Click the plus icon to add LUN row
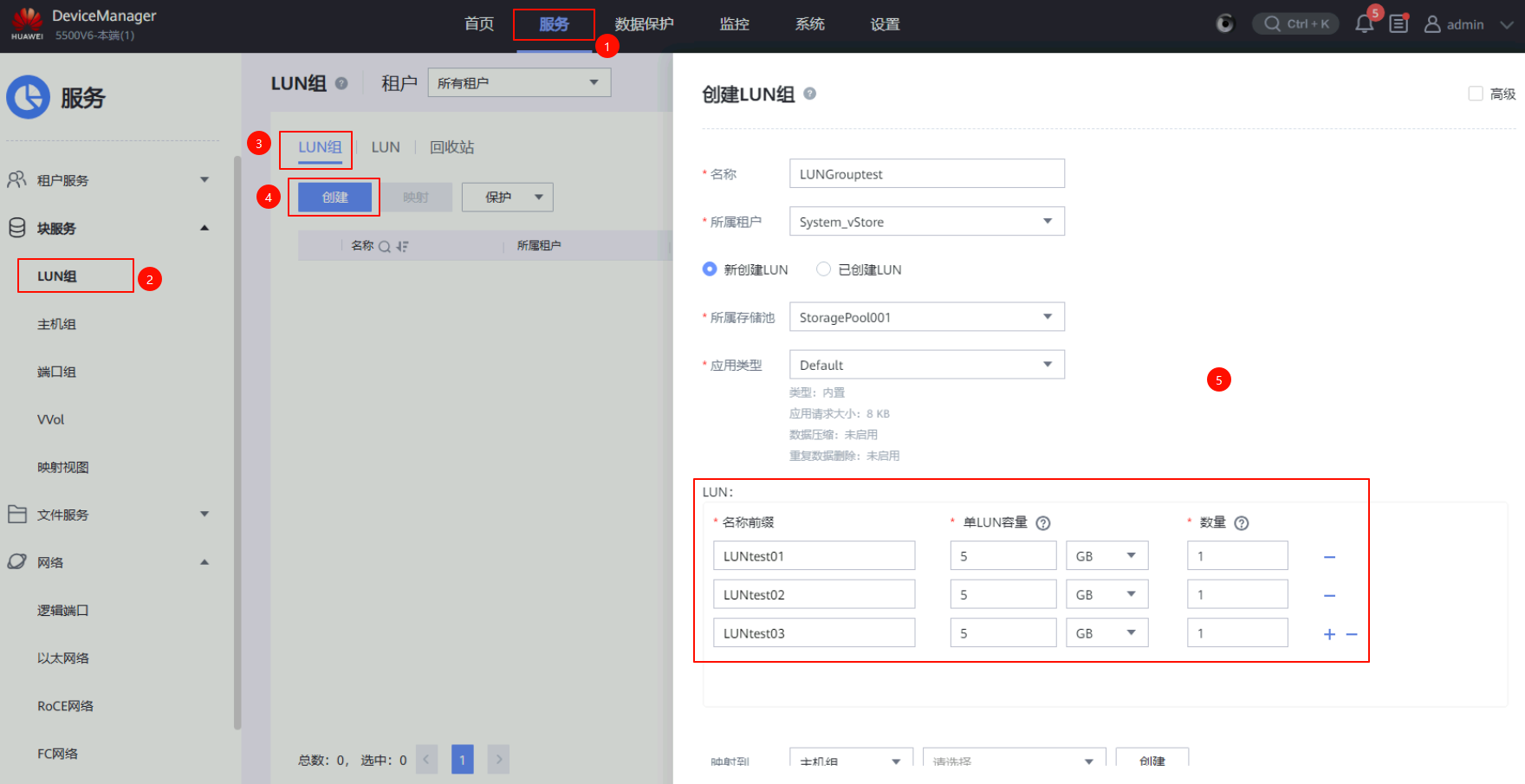1525x784 pixels. (1329, 634)
